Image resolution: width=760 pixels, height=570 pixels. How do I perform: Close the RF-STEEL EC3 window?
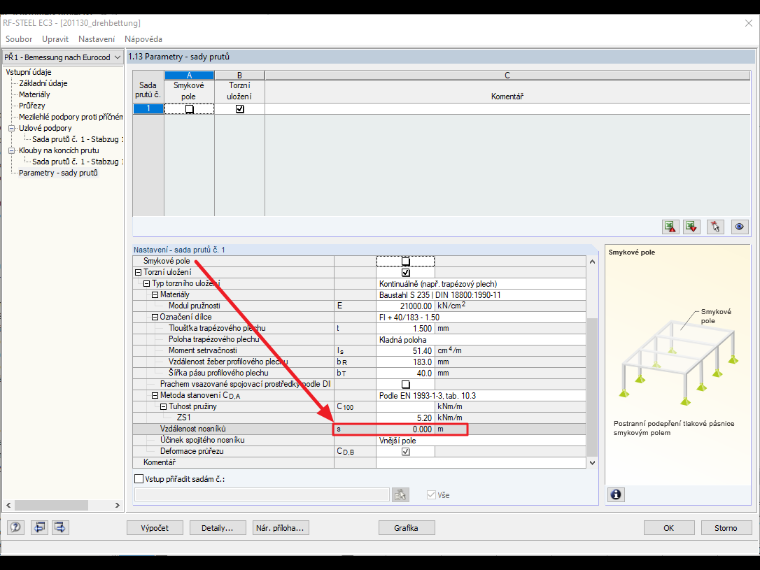[748, 23]
